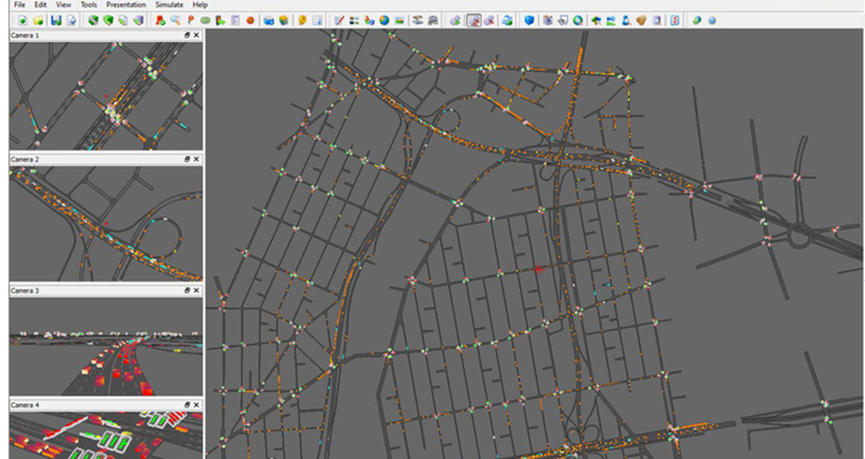865x459 pixels.
Task: Click the yellow lightbulb toolbar icon
Action: pos(302,20)
